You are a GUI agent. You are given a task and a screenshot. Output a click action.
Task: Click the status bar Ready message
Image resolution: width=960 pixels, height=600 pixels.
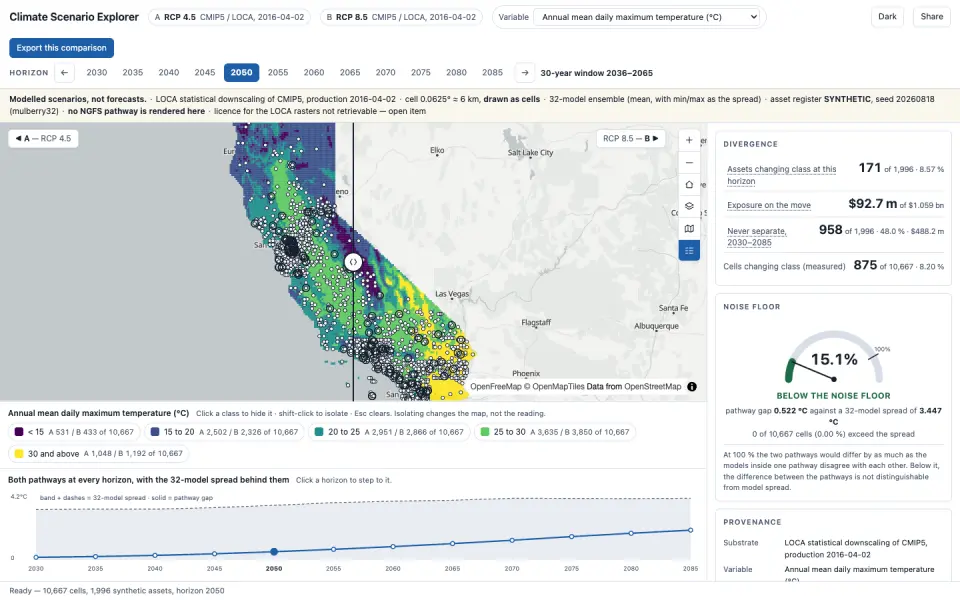click(x=117, y=591)
